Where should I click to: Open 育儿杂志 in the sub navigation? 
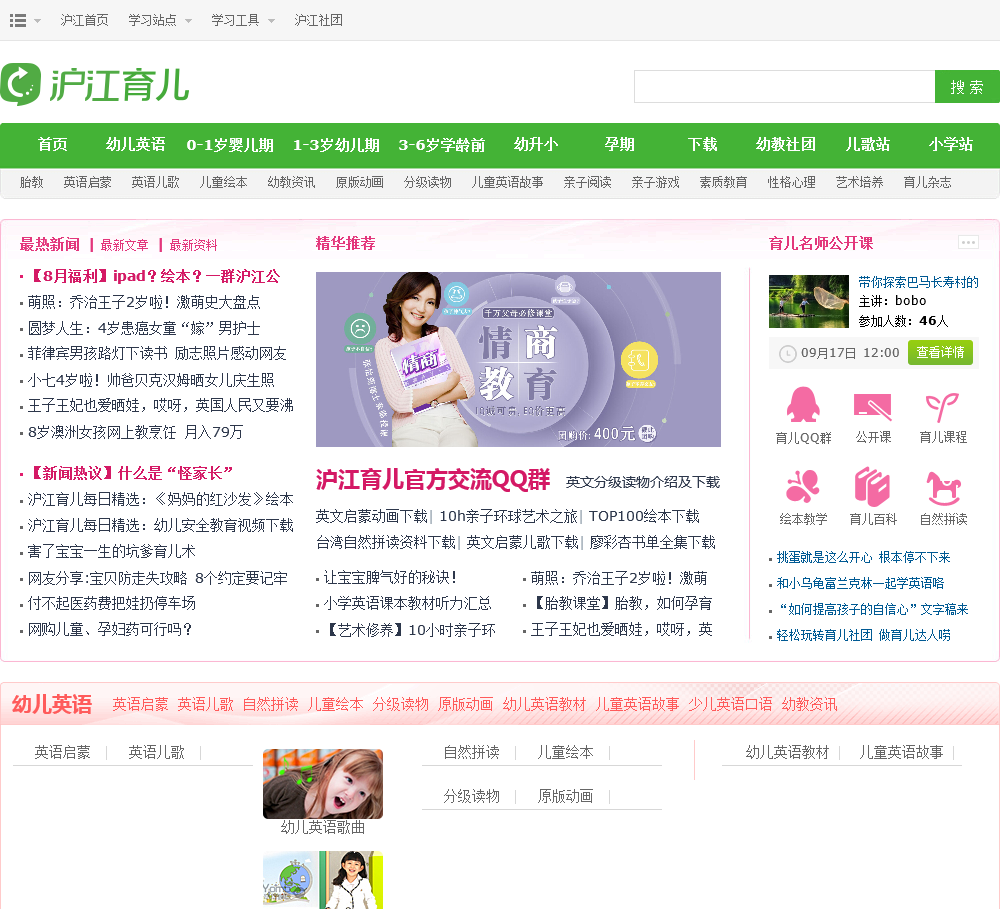click(x=927, y=182)
